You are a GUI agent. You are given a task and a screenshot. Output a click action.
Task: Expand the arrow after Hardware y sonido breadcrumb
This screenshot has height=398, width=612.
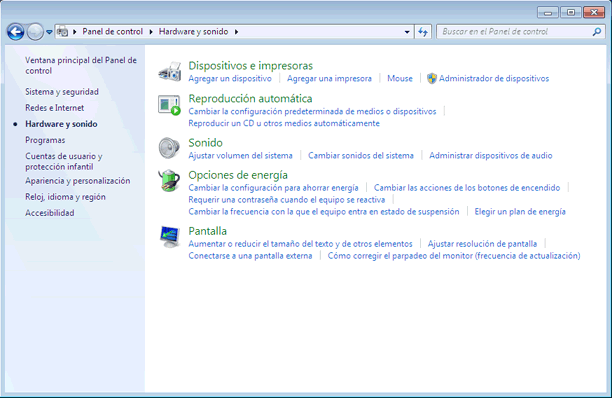point(237,32)
